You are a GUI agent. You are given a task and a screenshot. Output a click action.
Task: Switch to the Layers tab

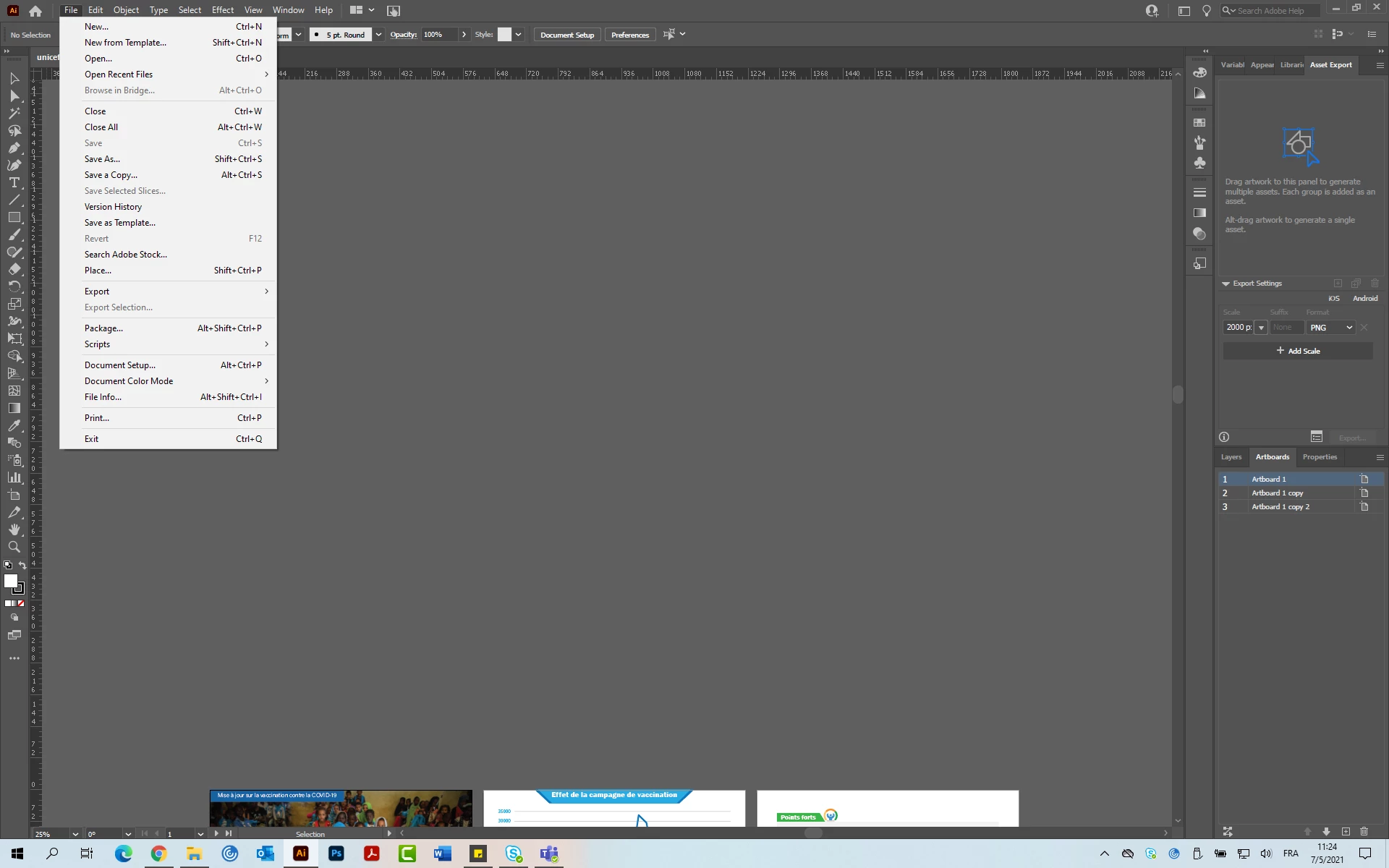[1231, 457]
